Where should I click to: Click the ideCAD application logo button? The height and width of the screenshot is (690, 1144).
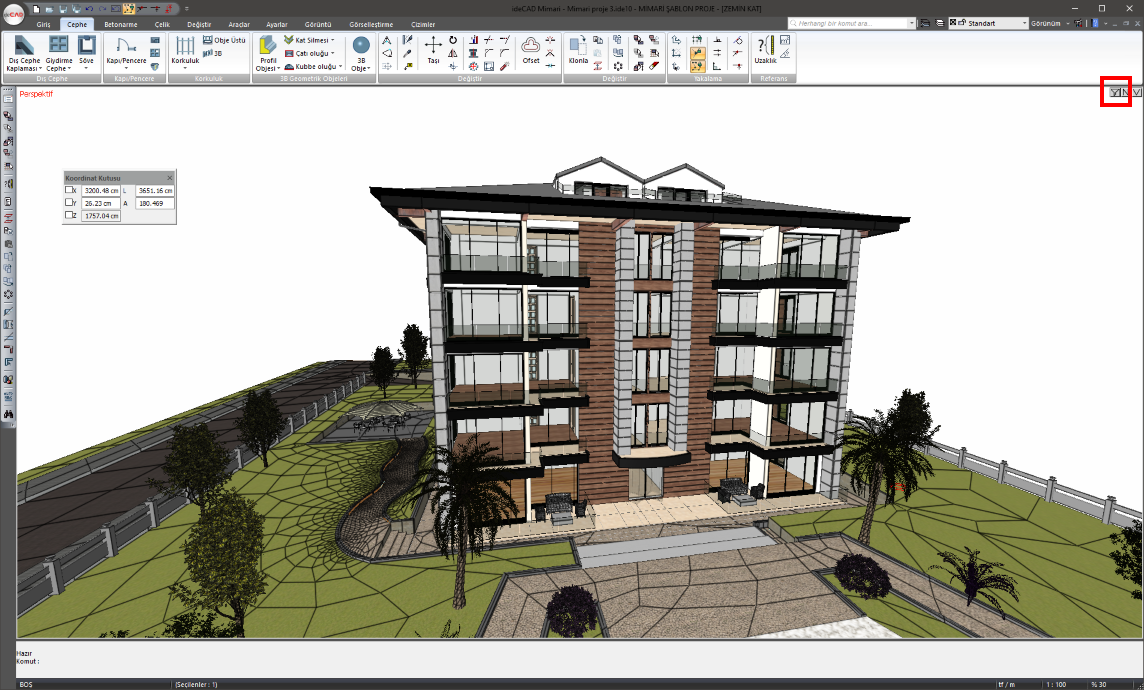tap(13, 14)
